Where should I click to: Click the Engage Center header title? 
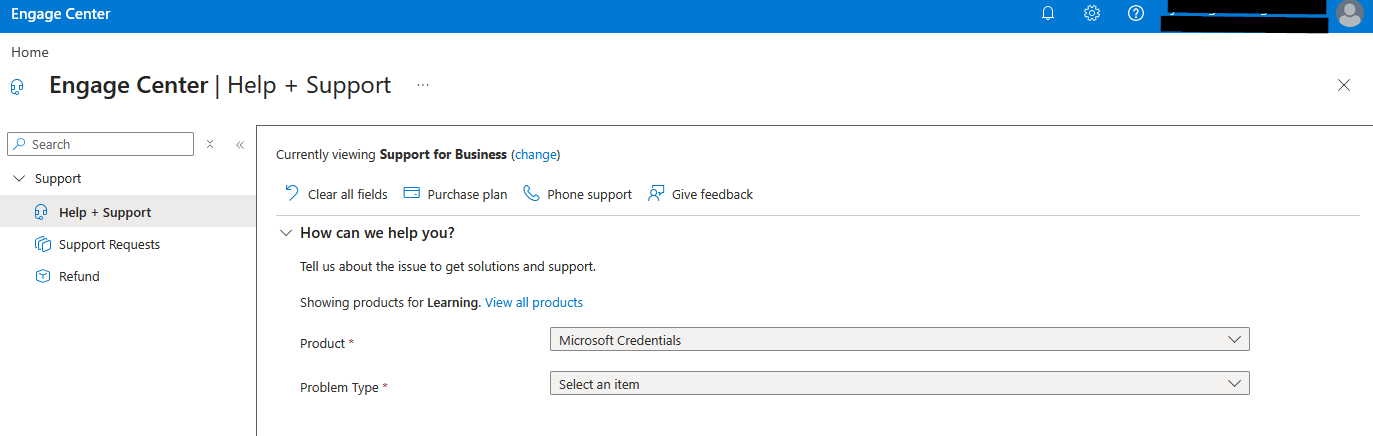tap(61, 14)
